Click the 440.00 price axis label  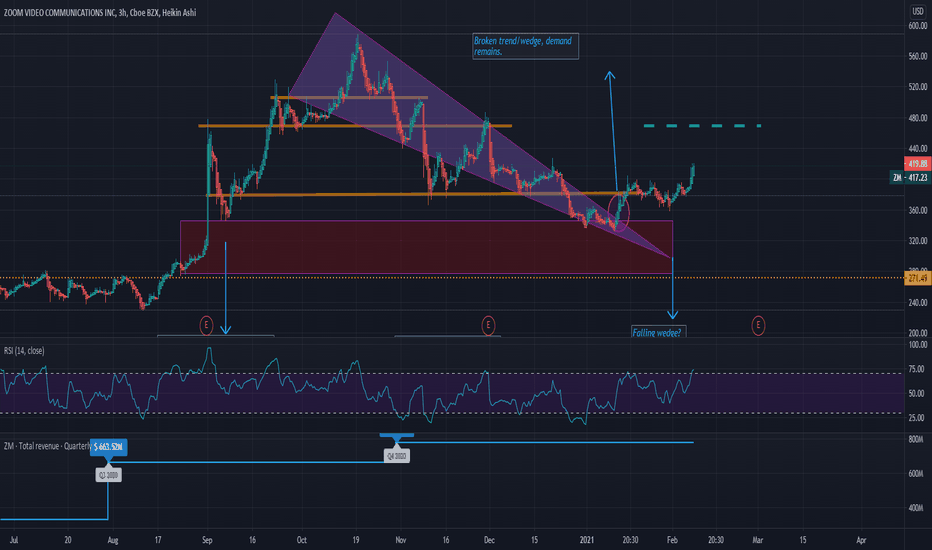tap(917, 149)
